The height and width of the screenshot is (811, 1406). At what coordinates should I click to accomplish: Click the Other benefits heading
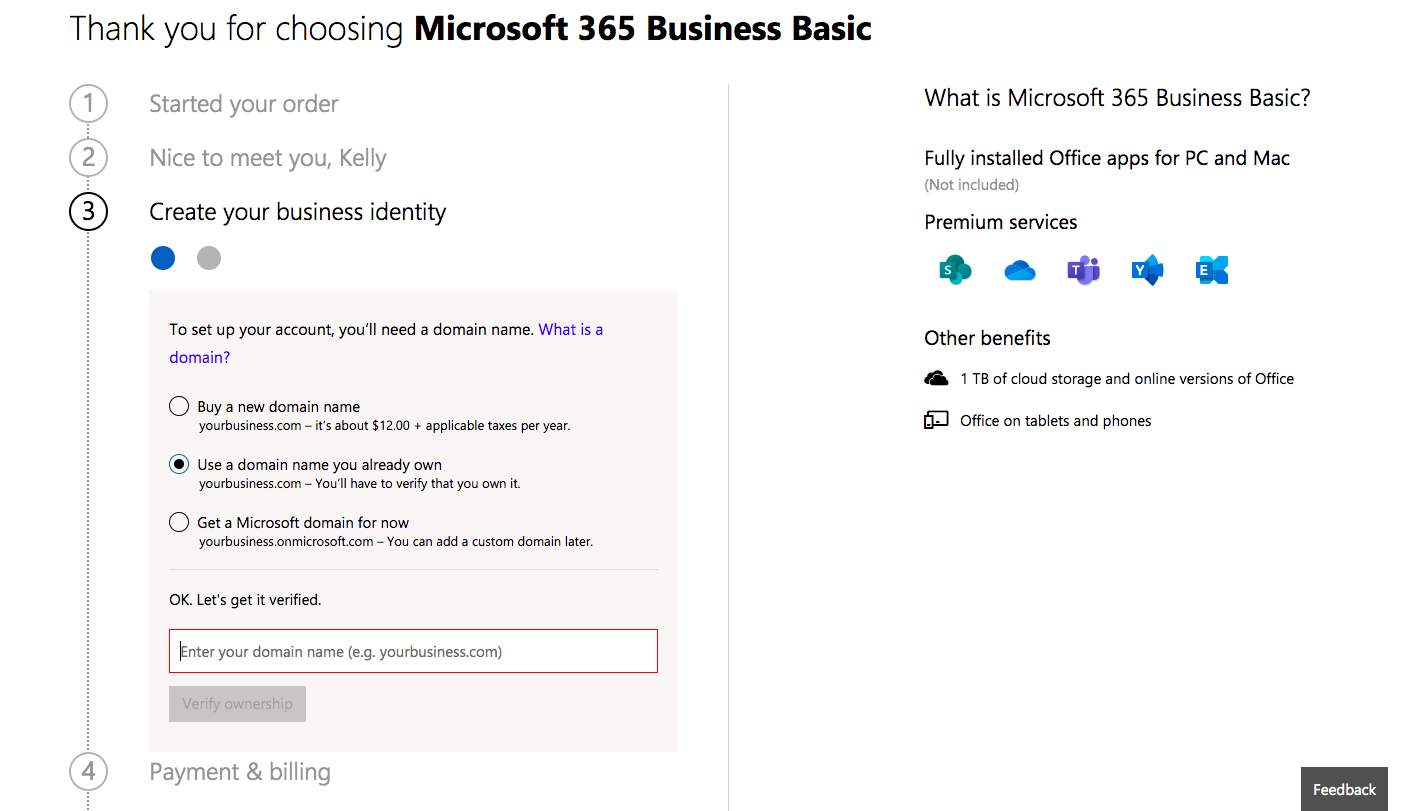coord(987,338)
